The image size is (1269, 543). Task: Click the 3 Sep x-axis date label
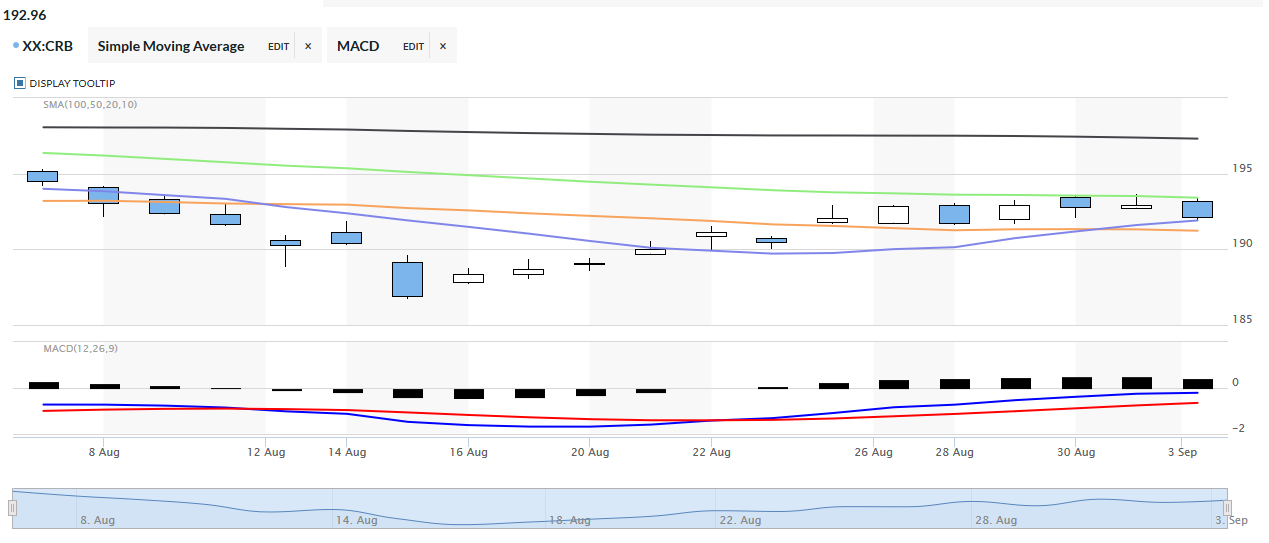1182,453
